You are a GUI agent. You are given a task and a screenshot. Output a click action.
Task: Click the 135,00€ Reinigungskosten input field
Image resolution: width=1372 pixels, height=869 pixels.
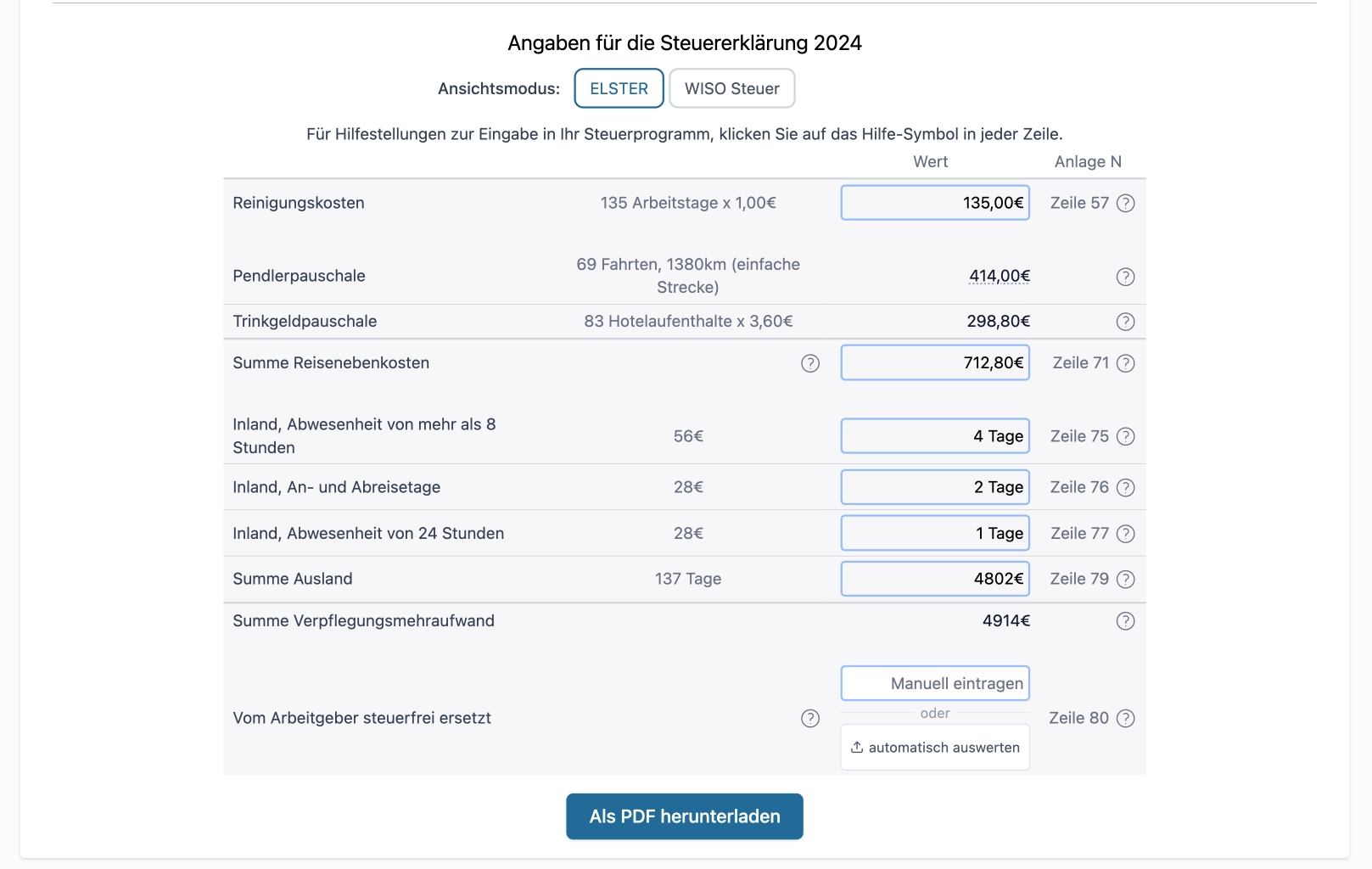tap(934, 202)
